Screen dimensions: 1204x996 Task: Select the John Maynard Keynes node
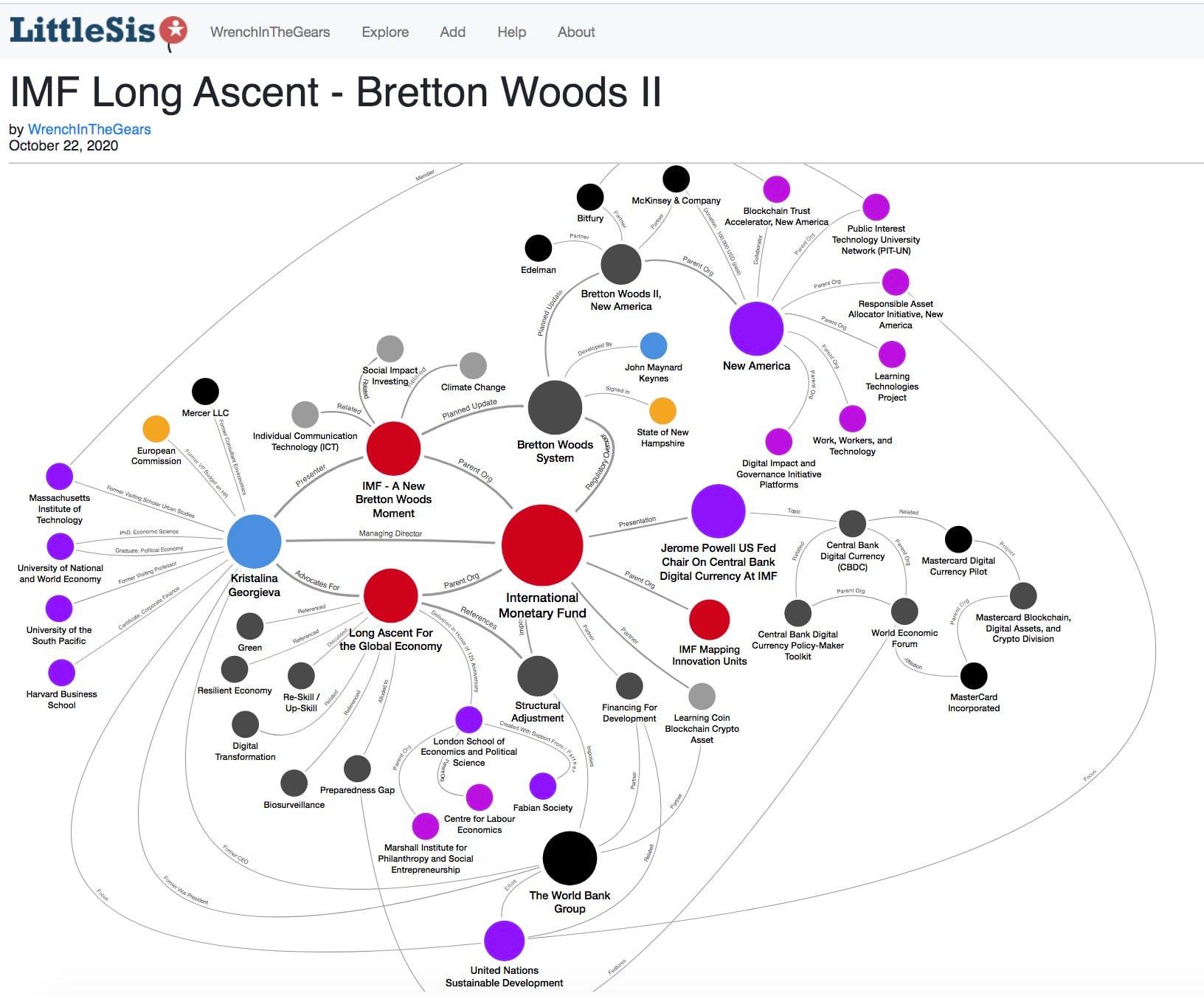(x=654, y=345)
